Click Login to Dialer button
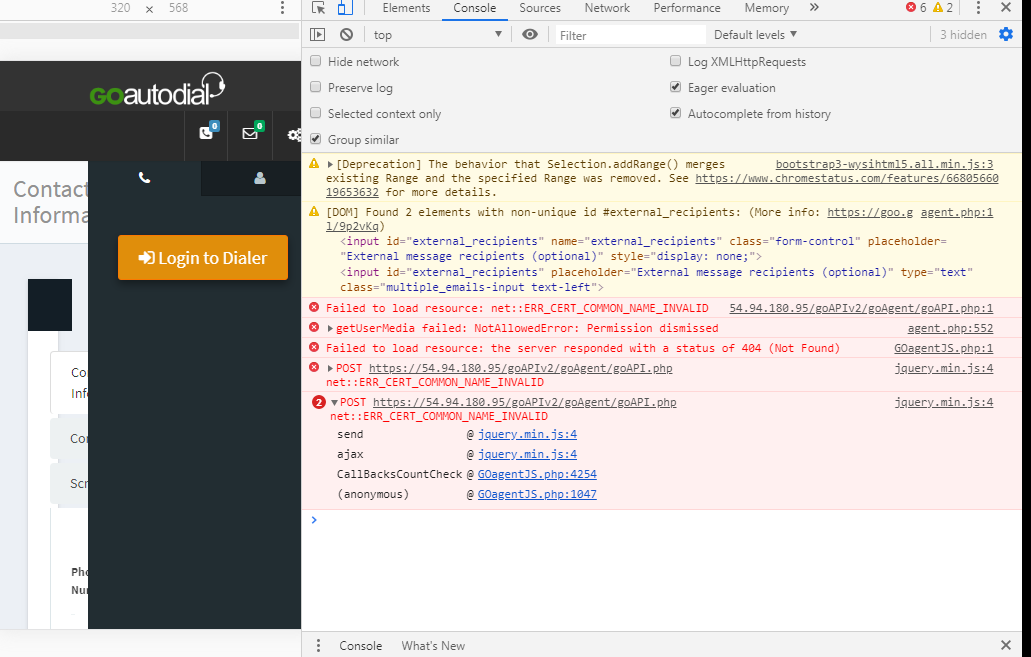 coord(203,258)
